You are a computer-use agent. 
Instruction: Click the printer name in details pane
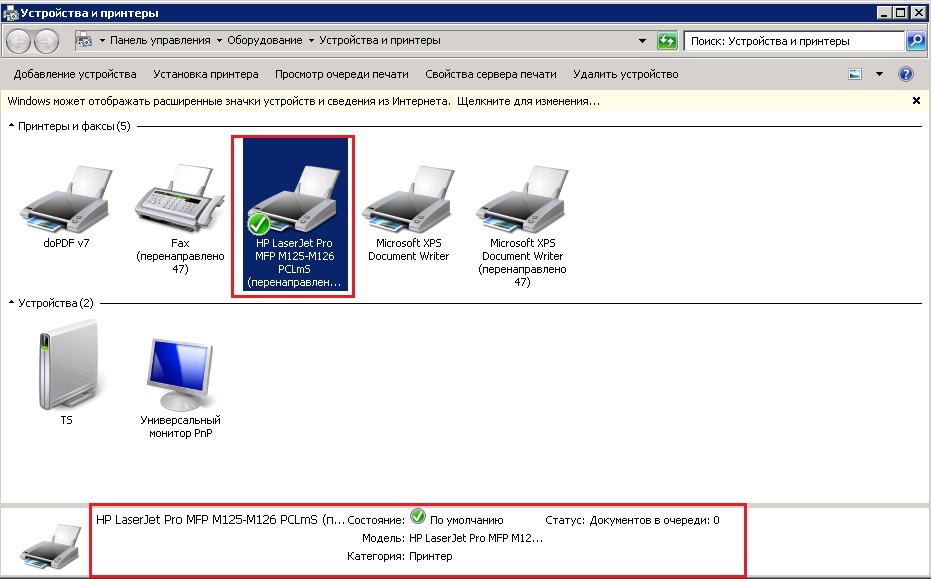[220, 520]
